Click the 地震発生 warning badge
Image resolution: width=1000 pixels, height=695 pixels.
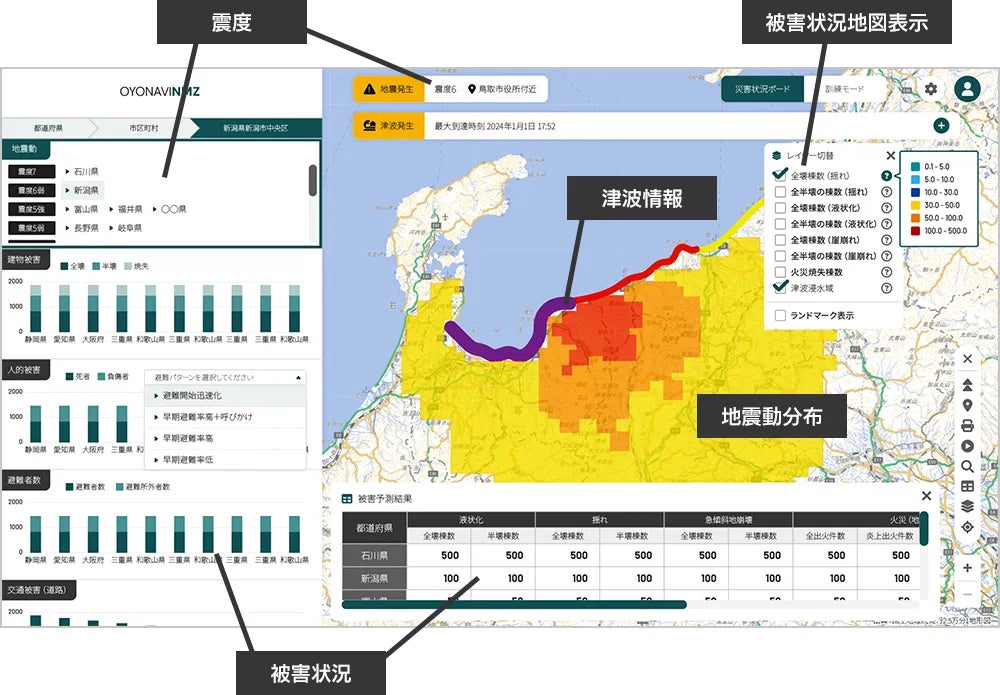388,89
